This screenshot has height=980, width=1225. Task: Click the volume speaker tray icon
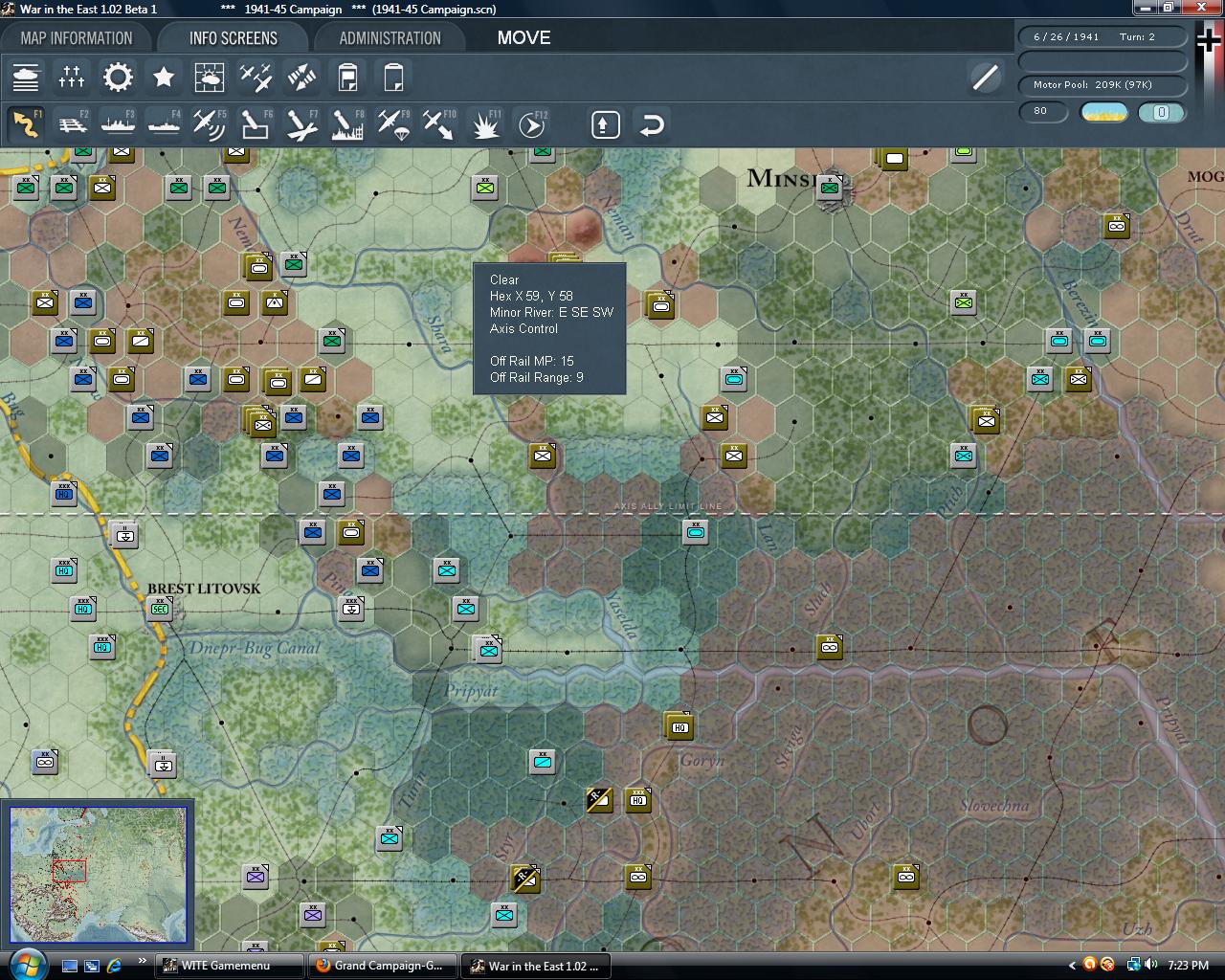[1150, 965]
